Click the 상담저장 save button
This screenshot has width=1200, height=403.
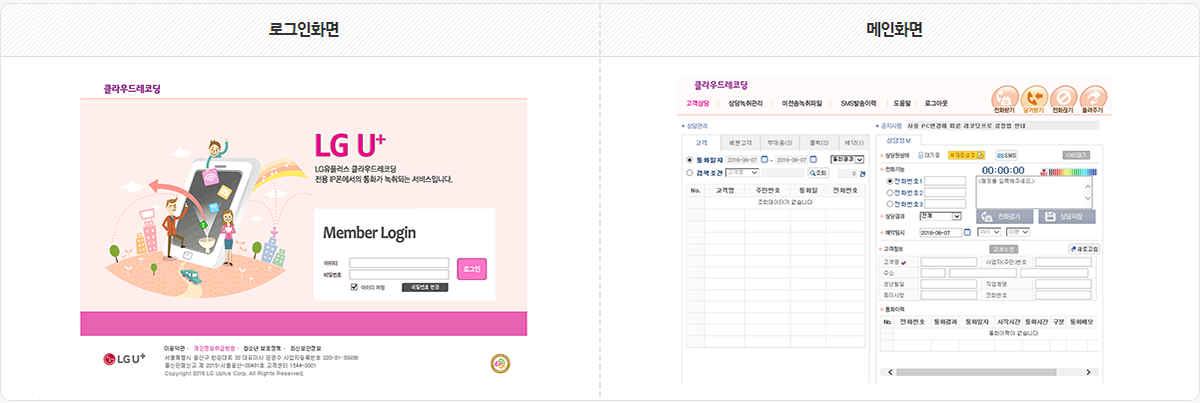pyautogui.click(x=1067, y=216)
